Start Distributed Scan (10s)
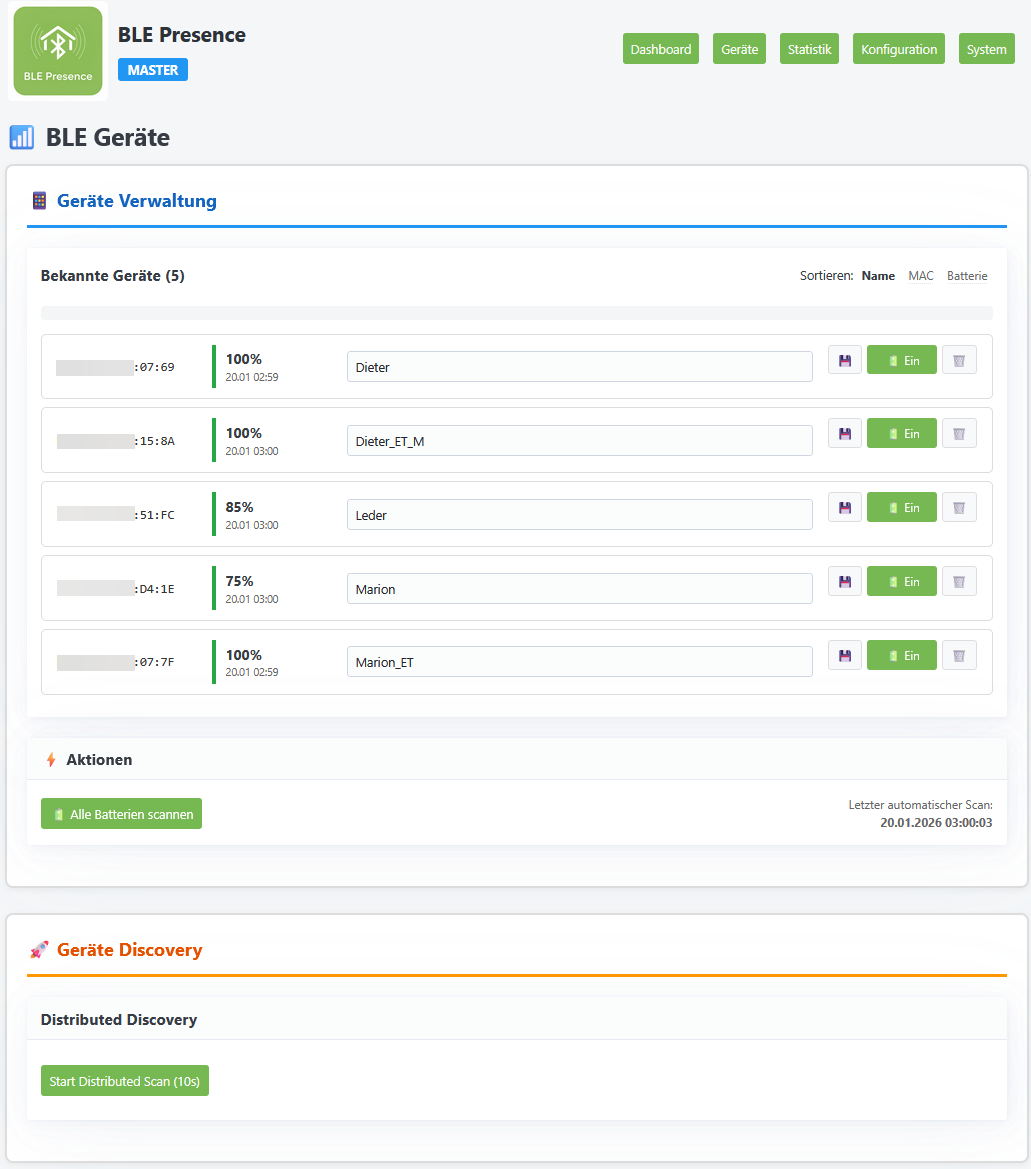The width and height of the screenshot is (1031, 1169). click(x=124, y=1081)
